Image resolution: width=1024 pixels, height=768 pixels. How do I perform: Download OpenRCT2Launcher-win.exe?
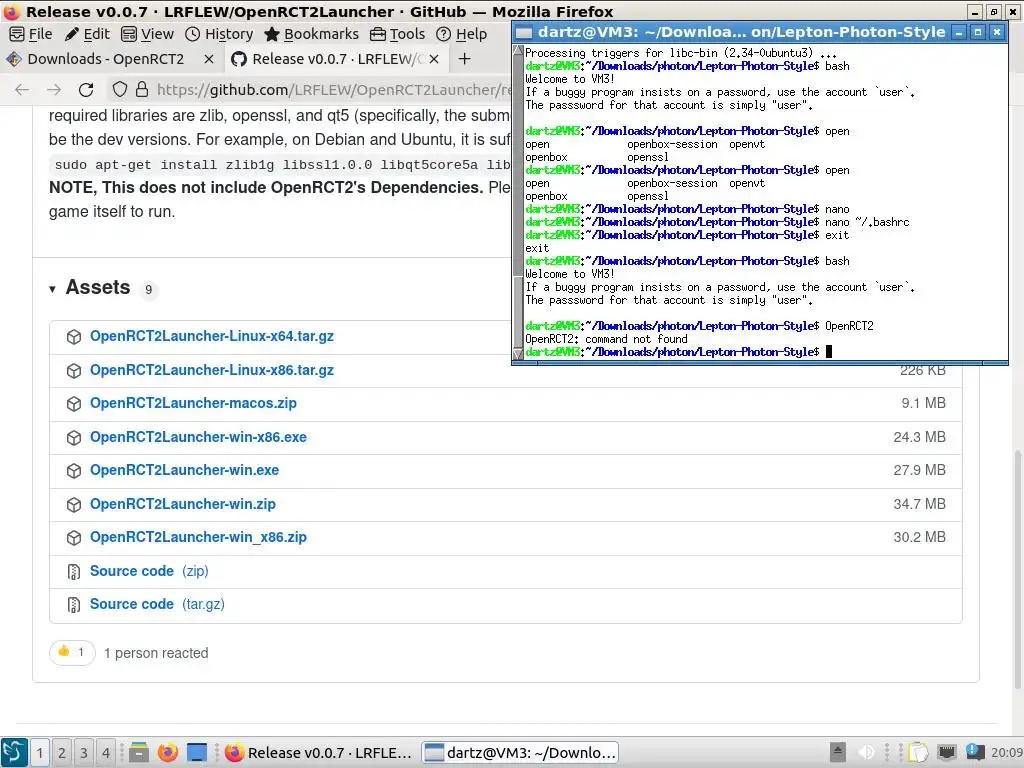184,470
